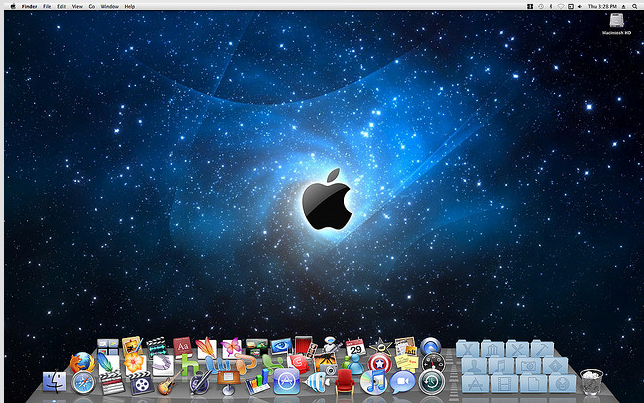Click the eject menu bar icon
Image resolution: width=644 pixels, height=403 pixels.
point(624,6)
